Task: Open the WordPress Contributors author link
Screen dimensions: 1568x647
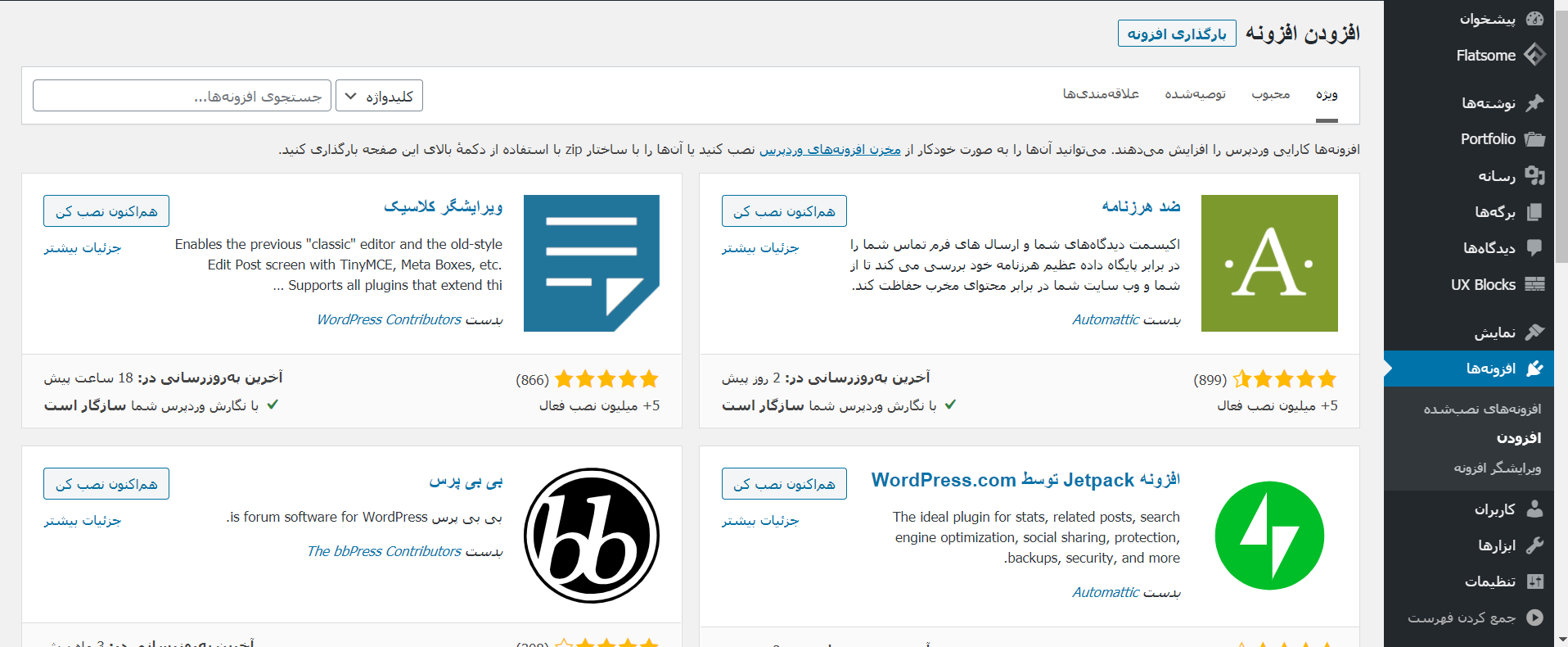Action: 389,319
